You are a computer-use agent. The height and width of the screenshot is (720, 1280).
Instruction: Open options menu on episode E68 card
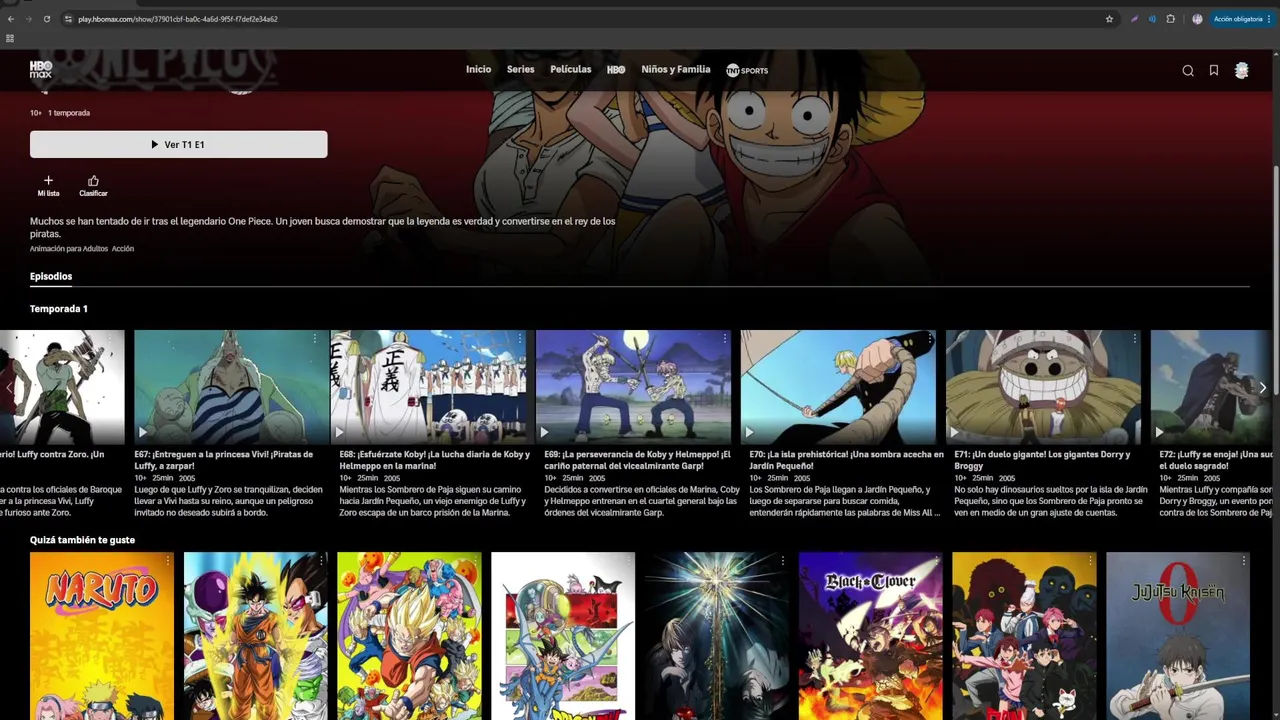point(520,339)
